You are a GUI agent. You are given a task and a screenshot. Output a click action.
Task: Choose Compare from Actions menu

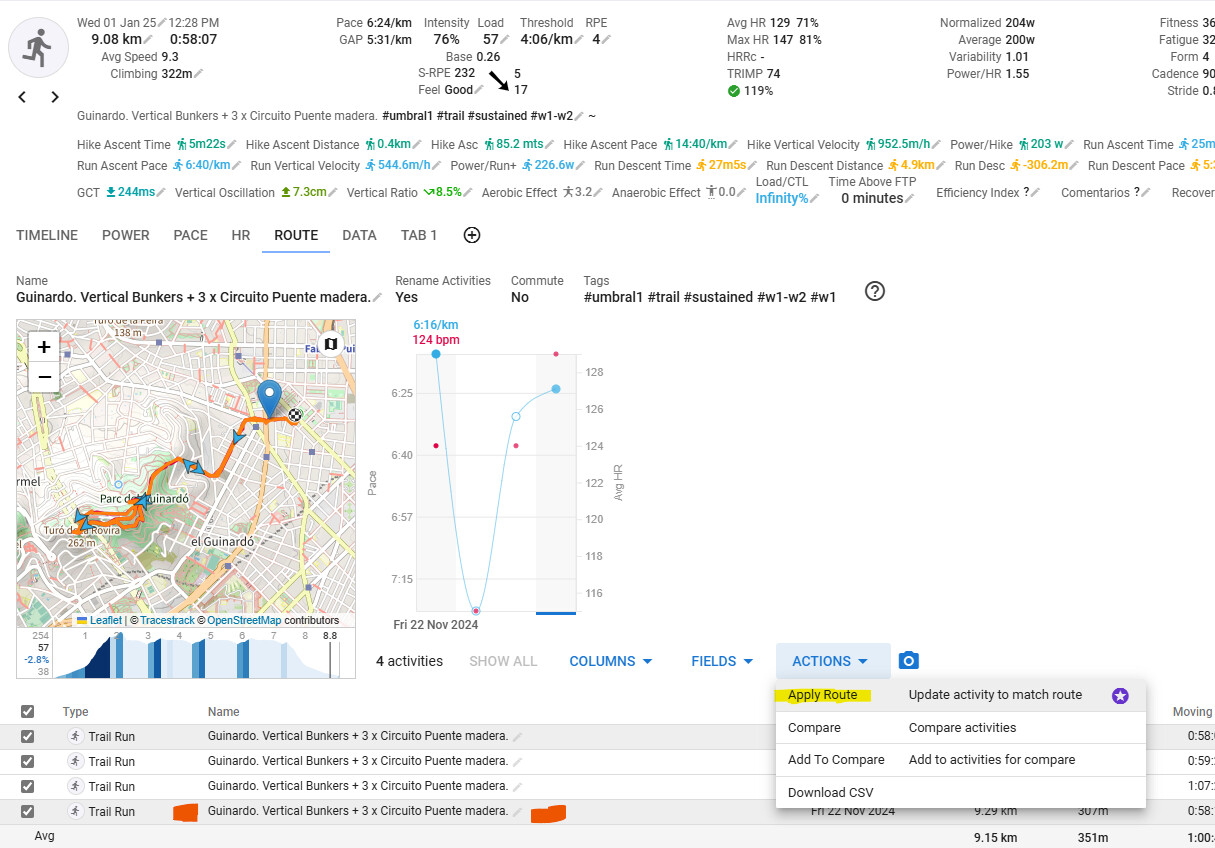pyautogui.click(x=960, y=727)
